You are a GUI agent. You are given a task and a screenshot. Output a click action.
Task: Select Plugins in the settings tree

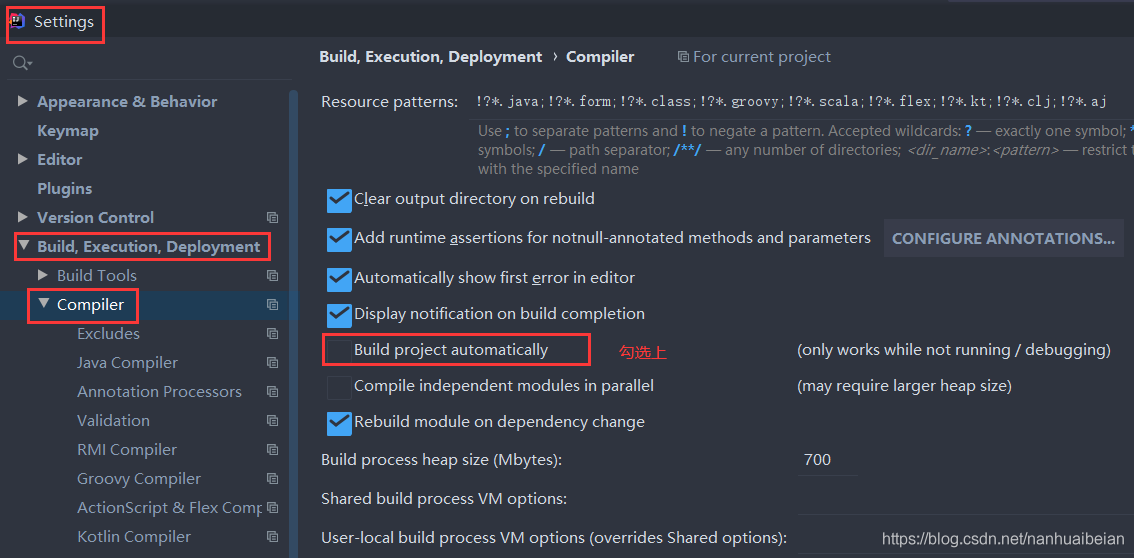(64, 189)
